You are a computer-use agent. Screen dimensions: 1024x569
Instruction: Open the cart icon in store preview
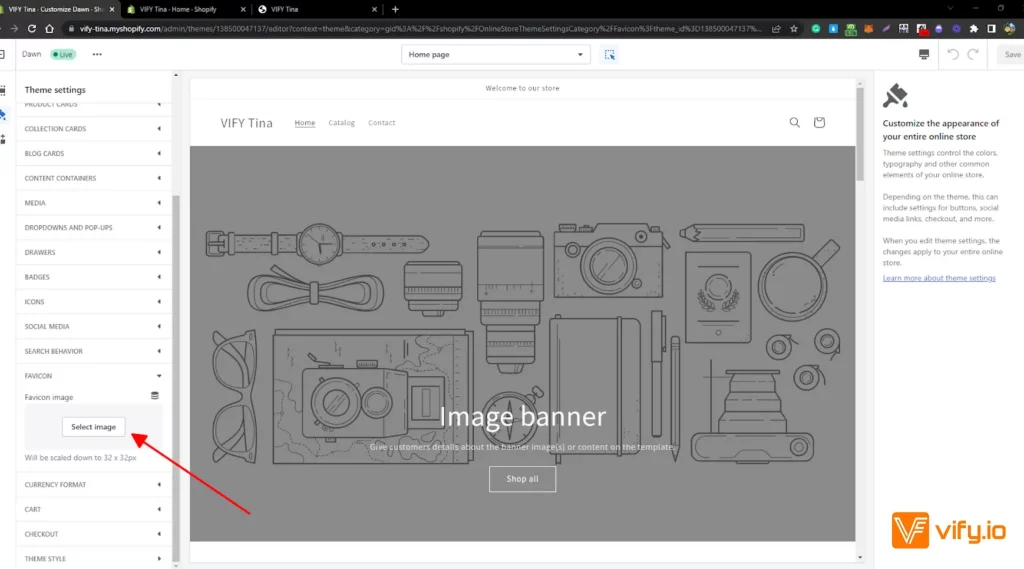coord(819,122)
